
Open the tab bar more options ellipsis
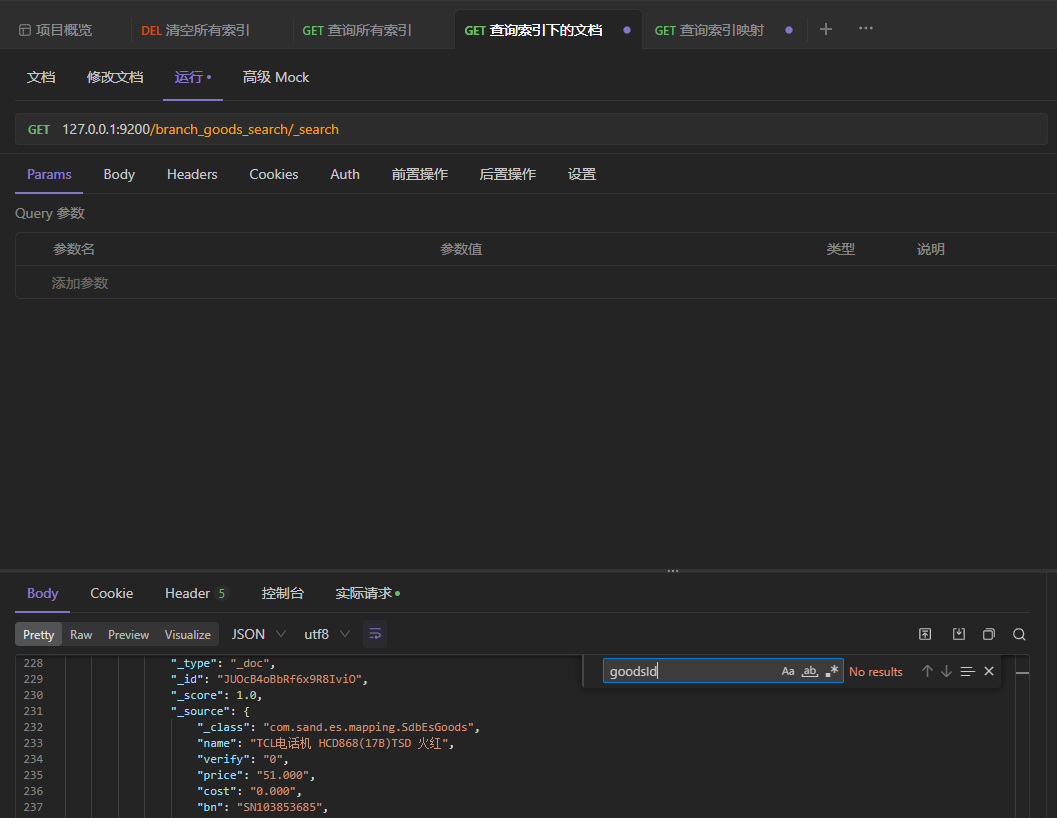[x=866, y=28]
